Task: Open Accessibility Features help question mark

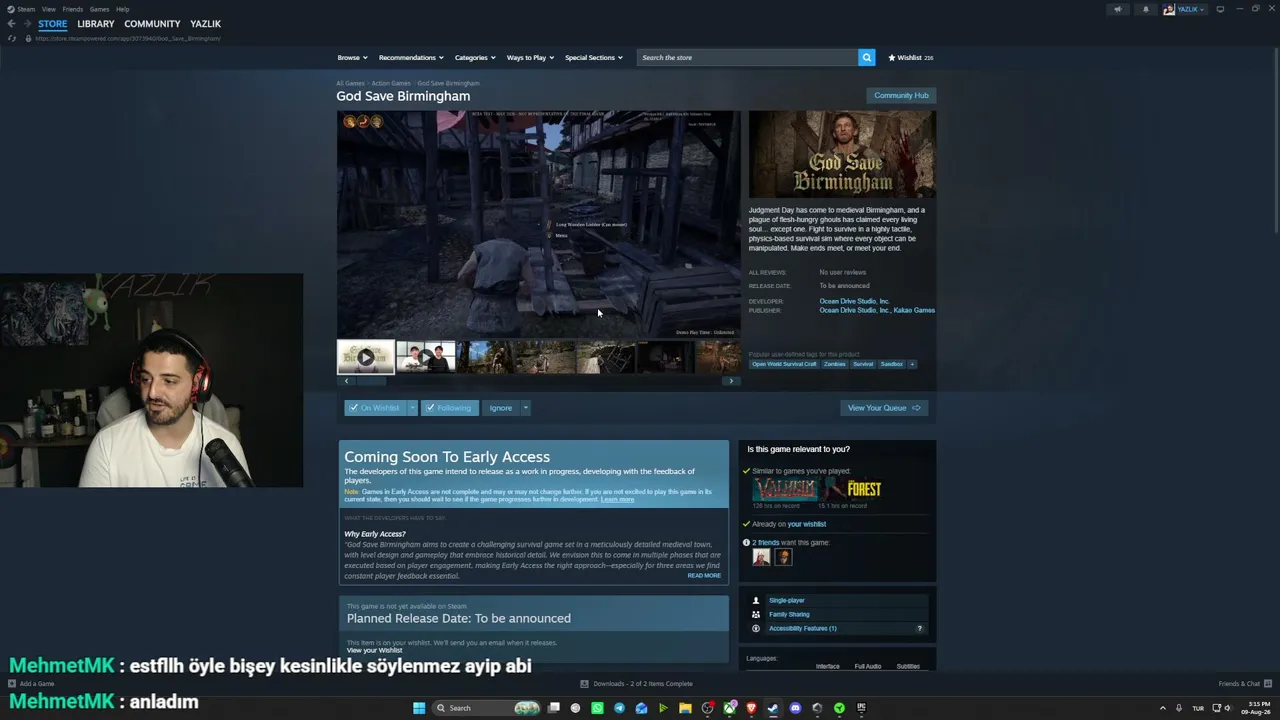Action: [x=919, y=628]
